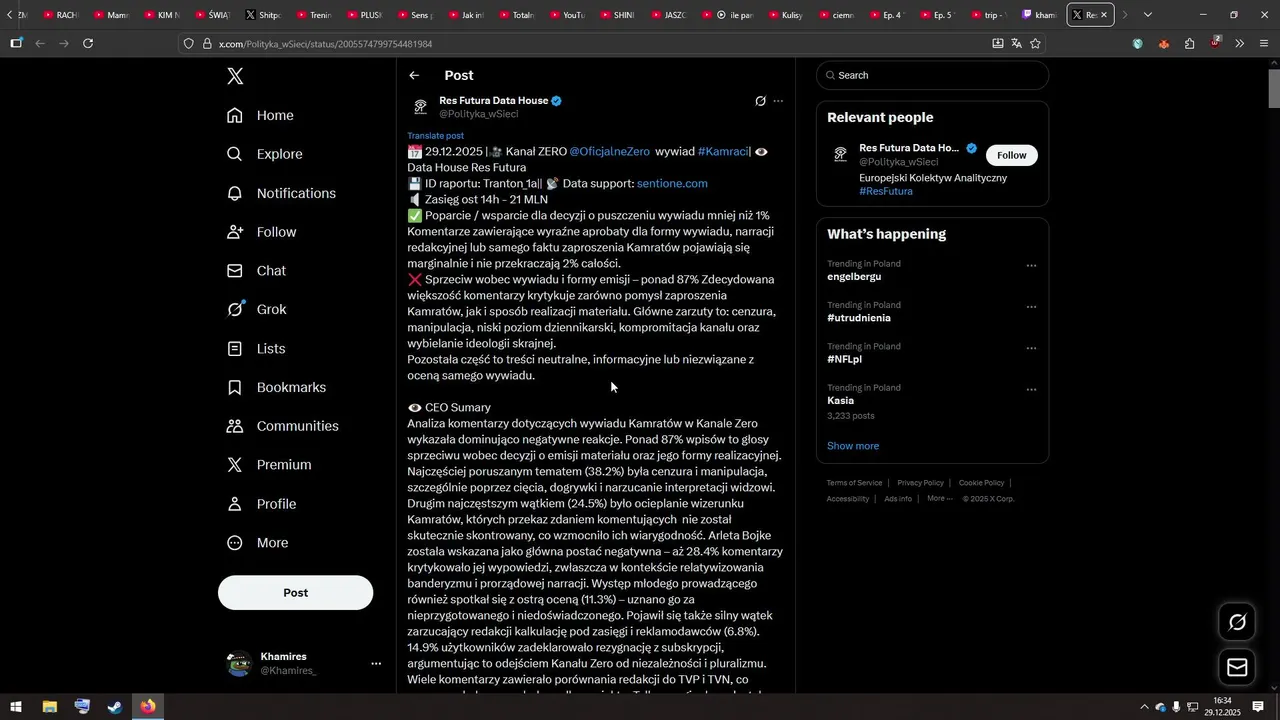Image resolution: width=1280 pixels, height=720 pixels.
Task: Open Khamires account switcher menu
Action: coord(376,664)
